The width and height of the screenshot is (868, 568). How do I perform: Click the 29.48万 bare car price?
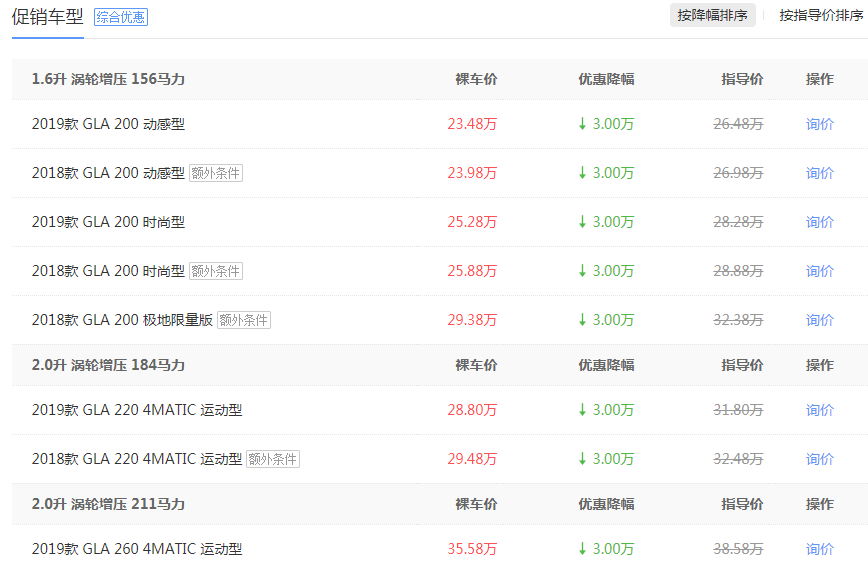(472, 459)
